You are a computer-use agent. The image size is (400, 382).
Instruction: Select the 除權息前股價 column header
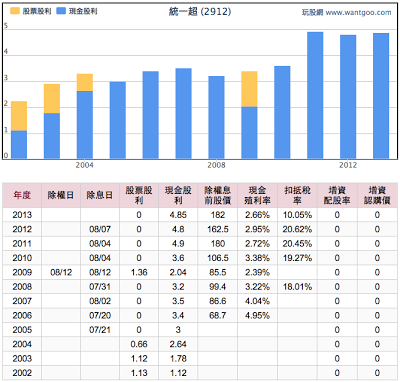click(218, 195)
